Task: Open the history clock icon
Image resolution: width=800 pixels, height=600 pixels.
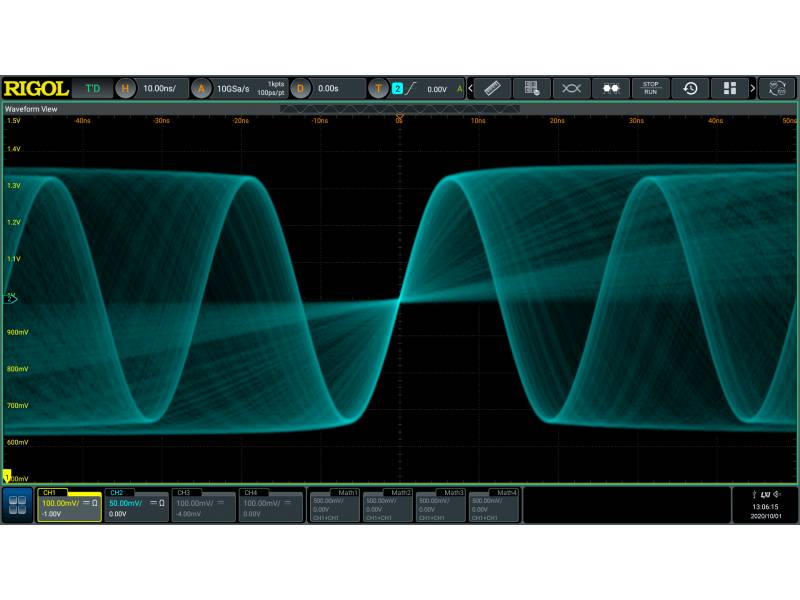Action: 690,88
